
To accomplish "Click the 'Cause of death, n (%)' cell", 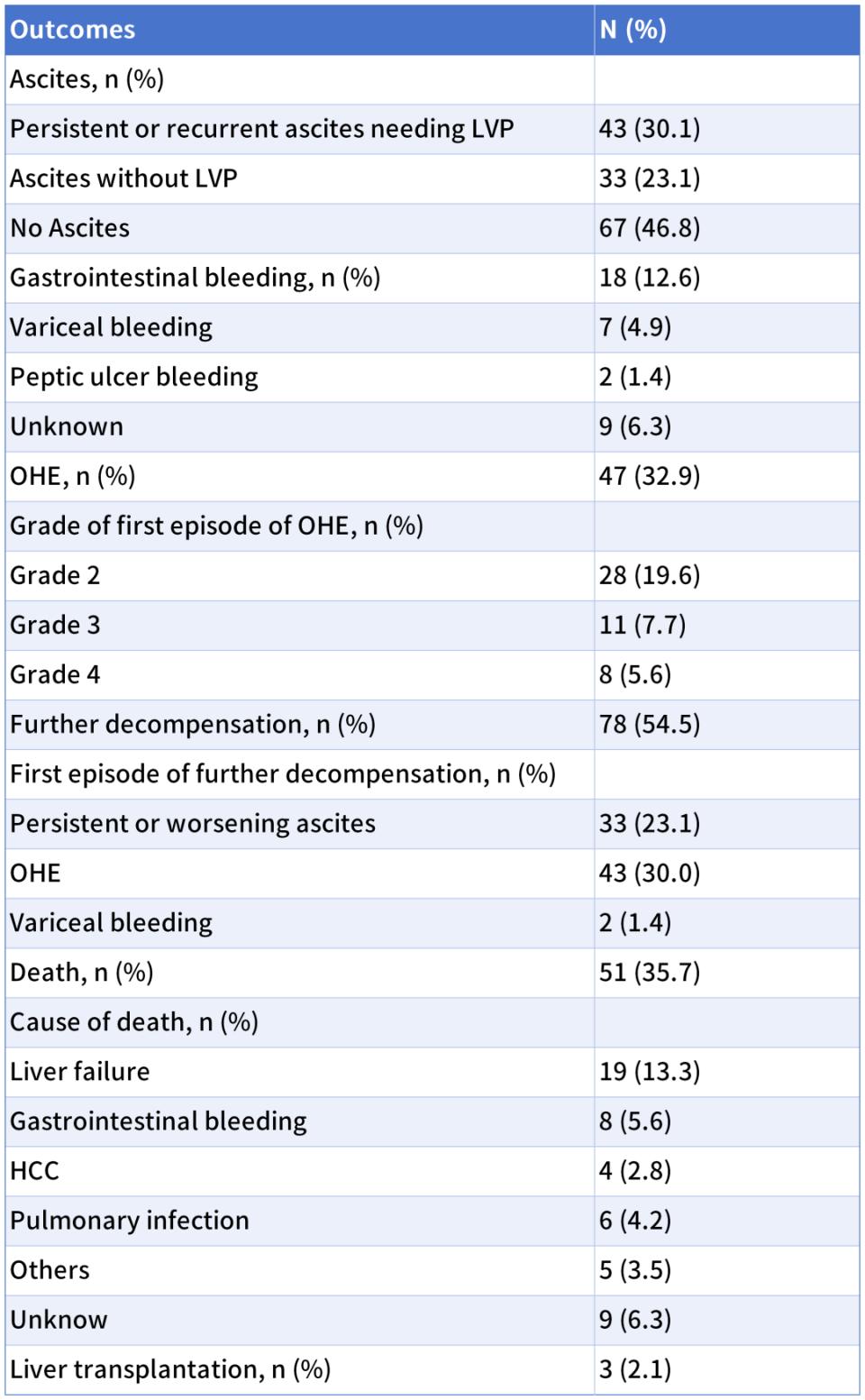I will tap(134, 1021).
